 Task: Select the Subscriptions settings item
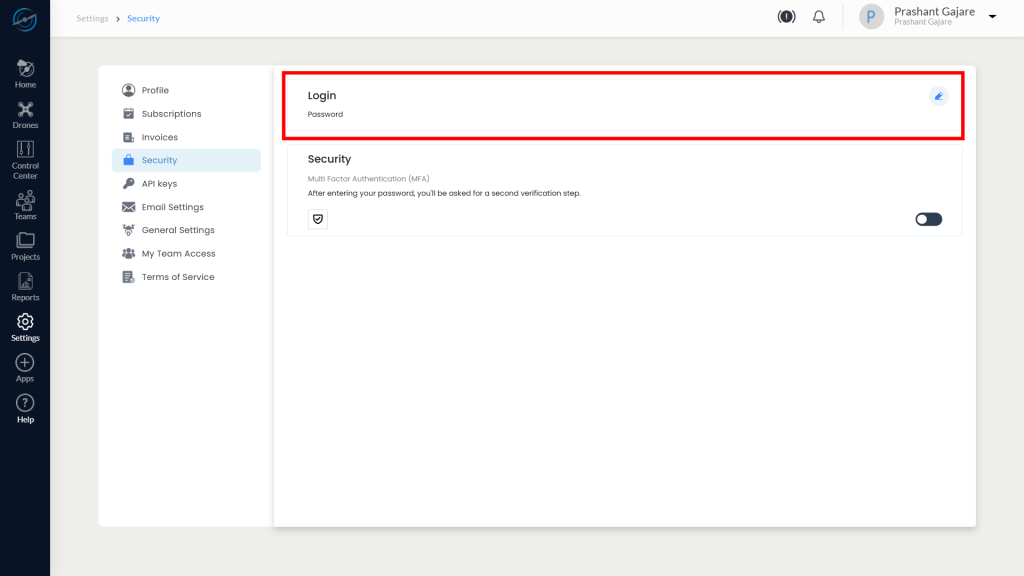[171, 113]
